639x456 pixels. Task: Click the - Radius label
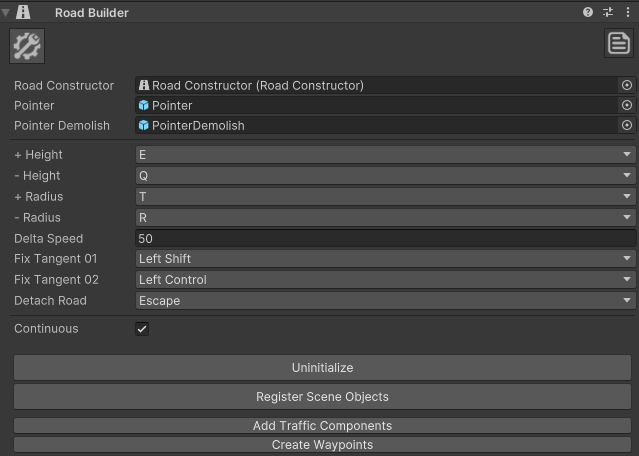[x=37, y=218]
